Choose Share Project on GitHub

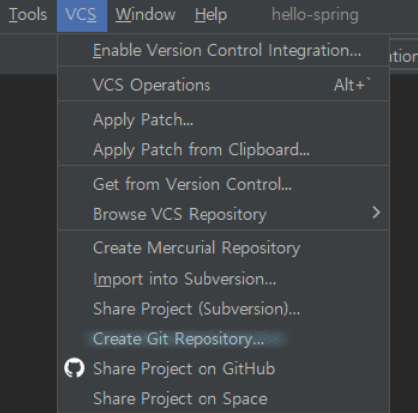pyautogui.click(x=223, y=369)
